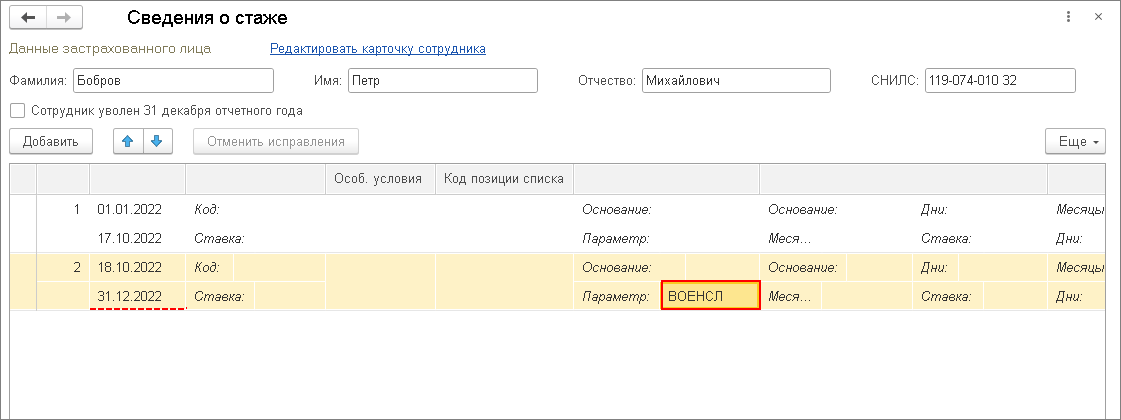The width and height of the screenshot is (1121, 420).
Task: Click the forward navigation arrow
Action: click(64, 18)
